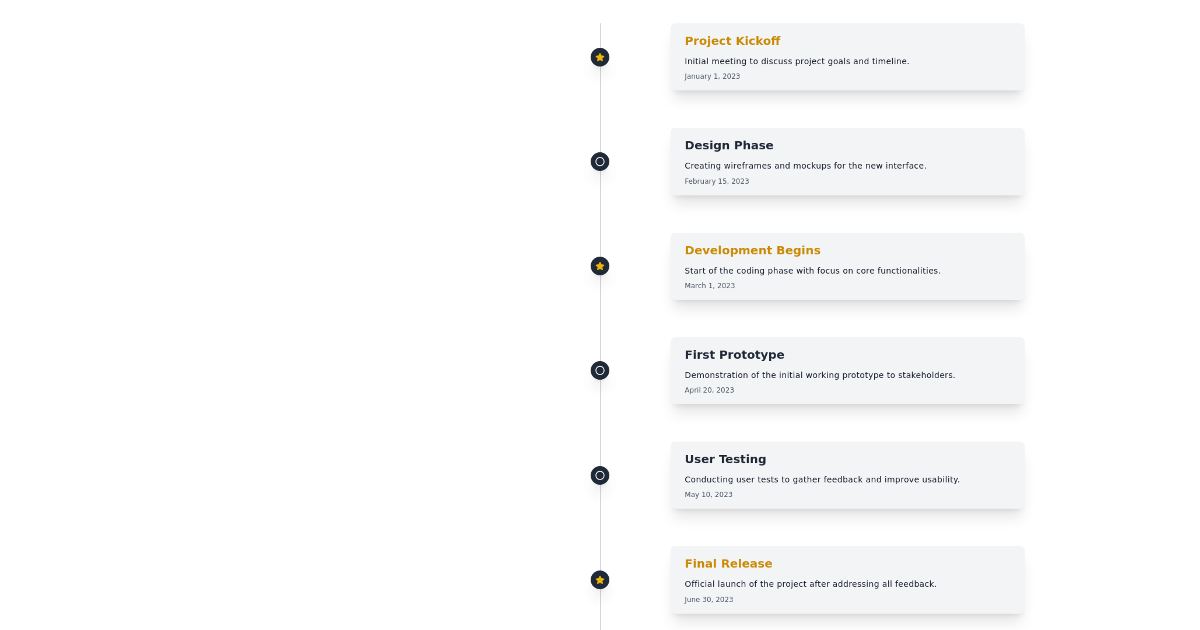Click the Final Release title link

728,563
